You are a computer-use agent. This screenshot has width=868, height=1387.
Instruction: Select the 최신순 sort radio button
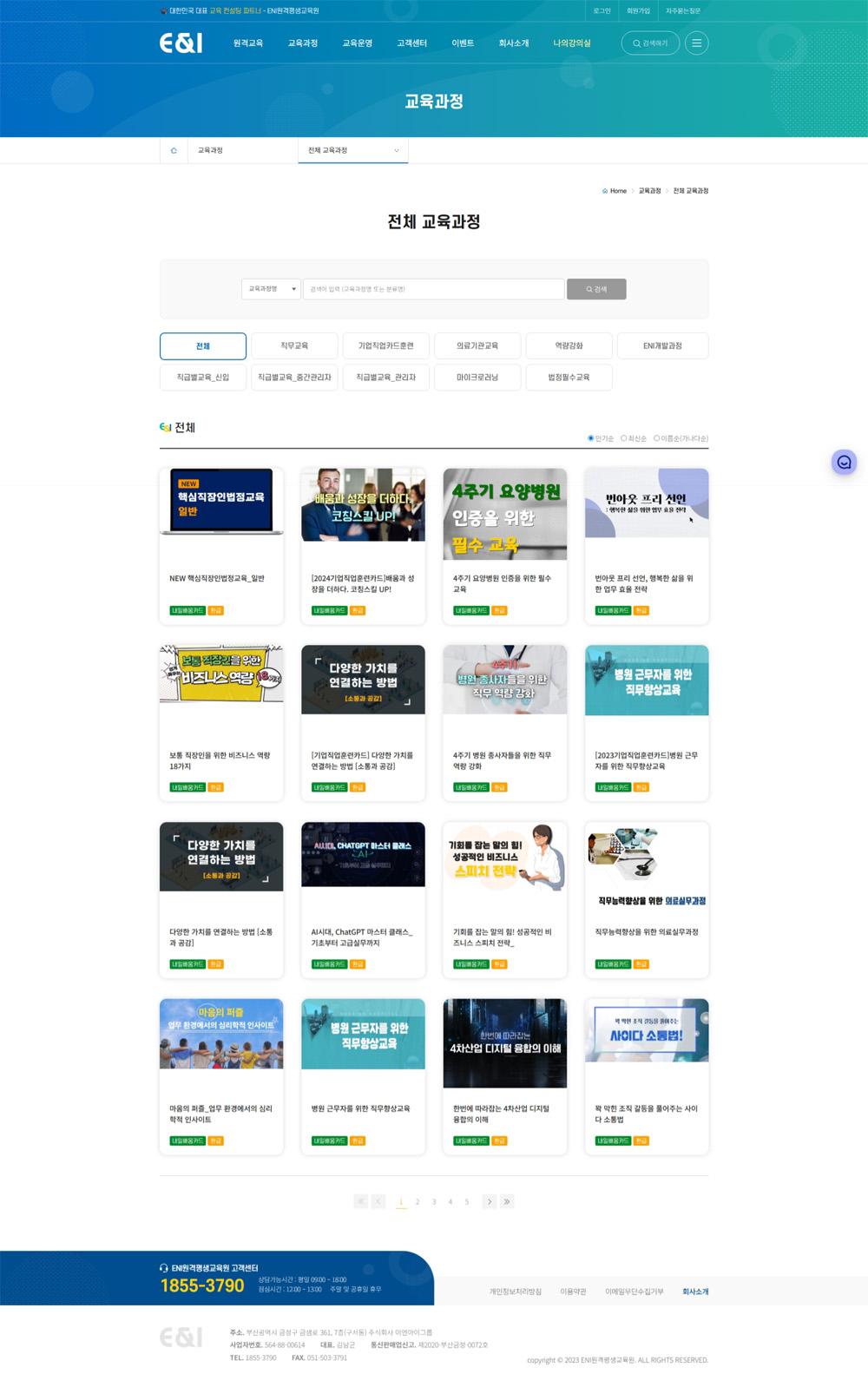pyautogui.click(x=624, y=438)
